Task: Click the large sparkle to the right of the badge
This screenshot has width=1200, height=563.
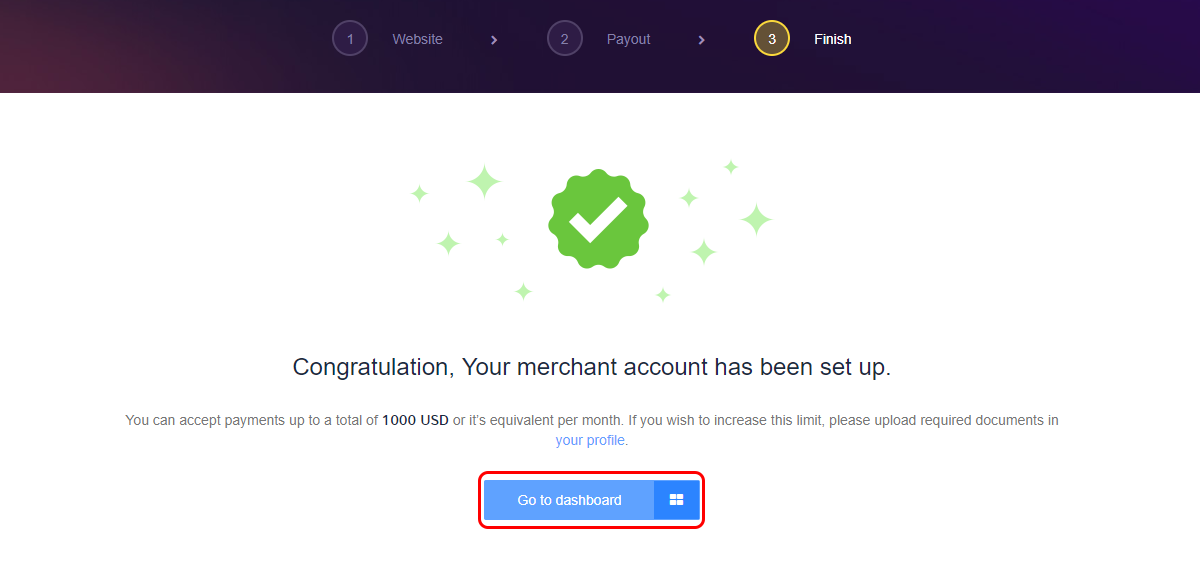Action: [756, 219]
